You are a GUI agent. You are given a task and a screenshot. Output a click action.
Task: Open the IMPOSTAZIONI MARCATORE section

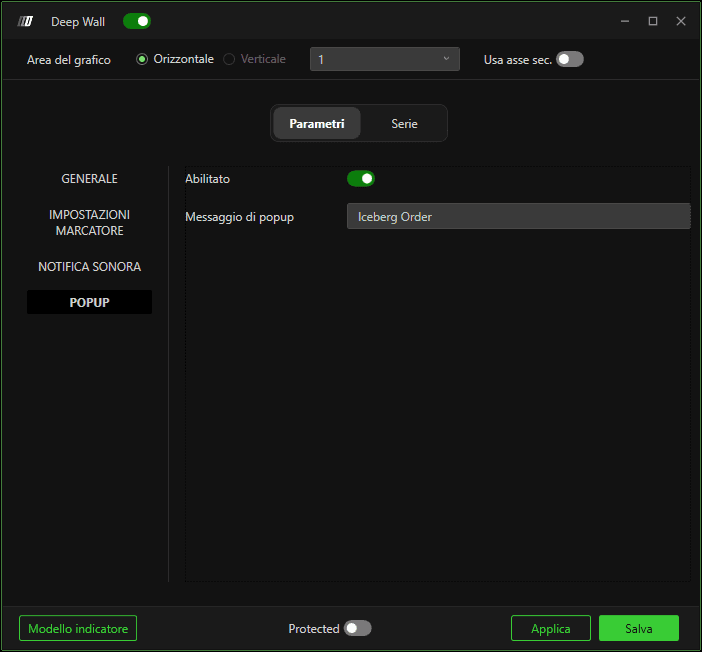(x=90, y=223)
